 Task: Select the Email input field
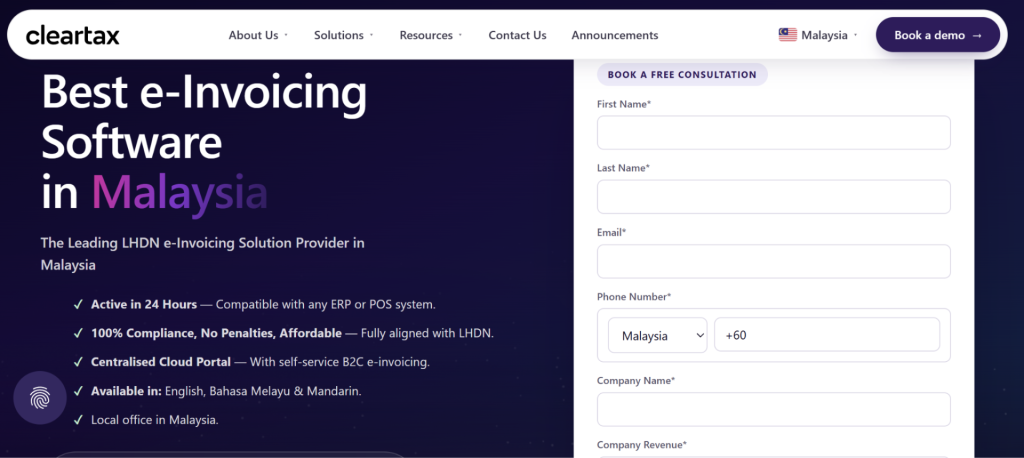(x=773, y=261)
